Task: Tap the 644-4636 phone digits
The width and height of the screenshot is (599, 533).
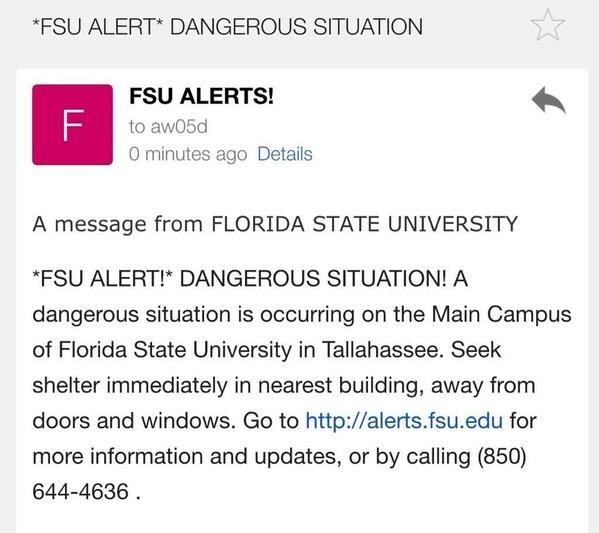Action: (x=81, y=491)
